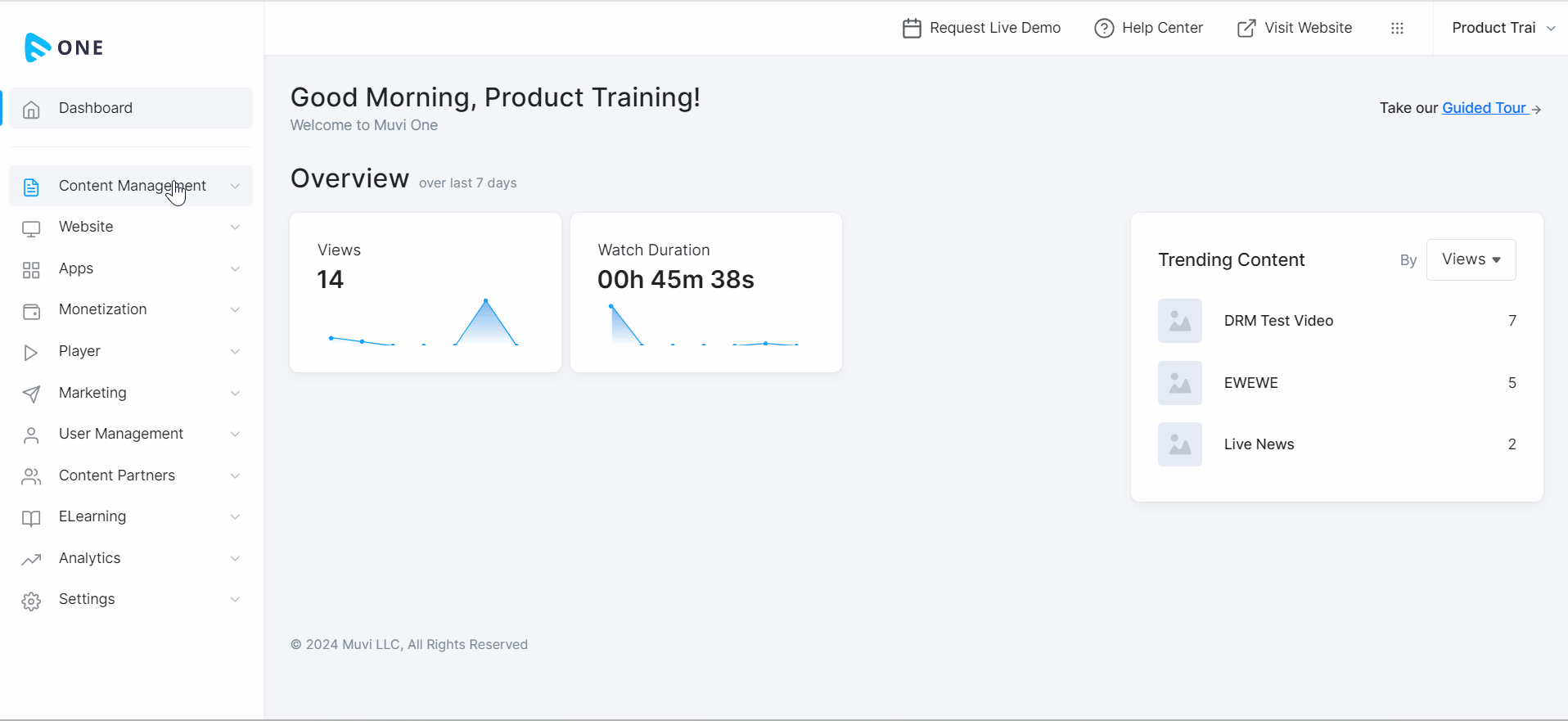Click the Dashboard home icon
Viewport: 1568px width, 721px height.
pyautogui.click(x=31, y=109)
